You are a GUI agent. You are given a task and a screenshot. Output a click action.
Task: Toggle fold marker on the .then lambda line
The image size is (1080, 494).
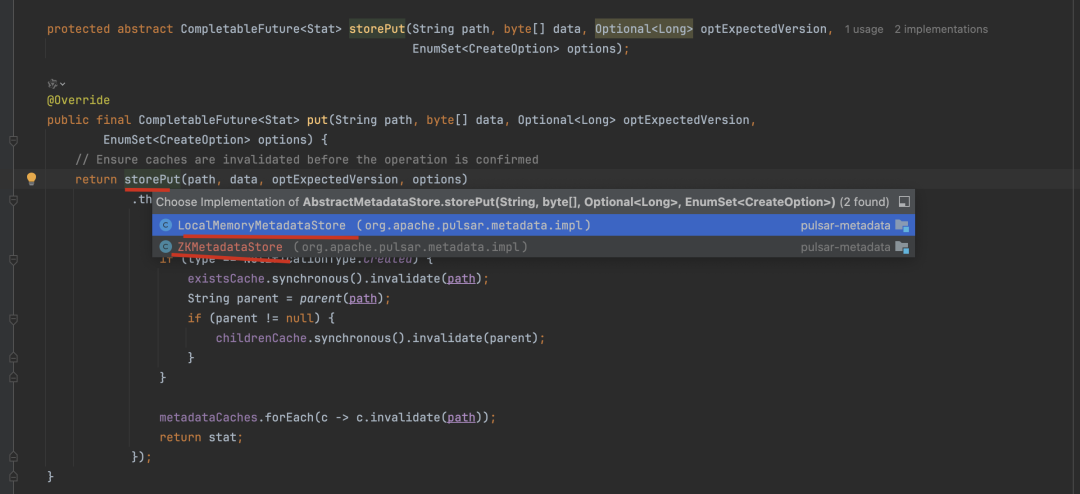point(12,200)
